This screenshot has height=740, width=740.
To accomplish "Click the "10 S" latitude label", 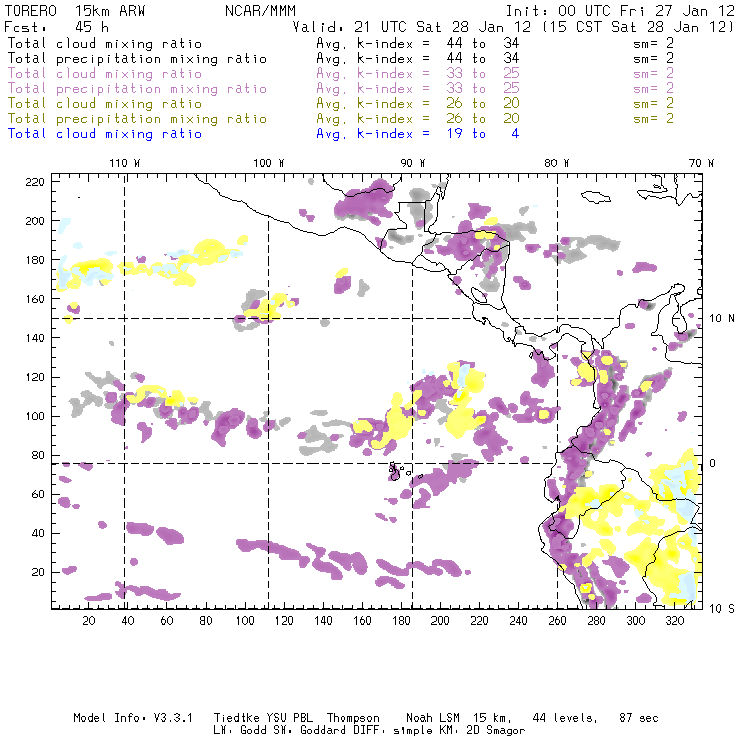I will (x=722, y=609).
